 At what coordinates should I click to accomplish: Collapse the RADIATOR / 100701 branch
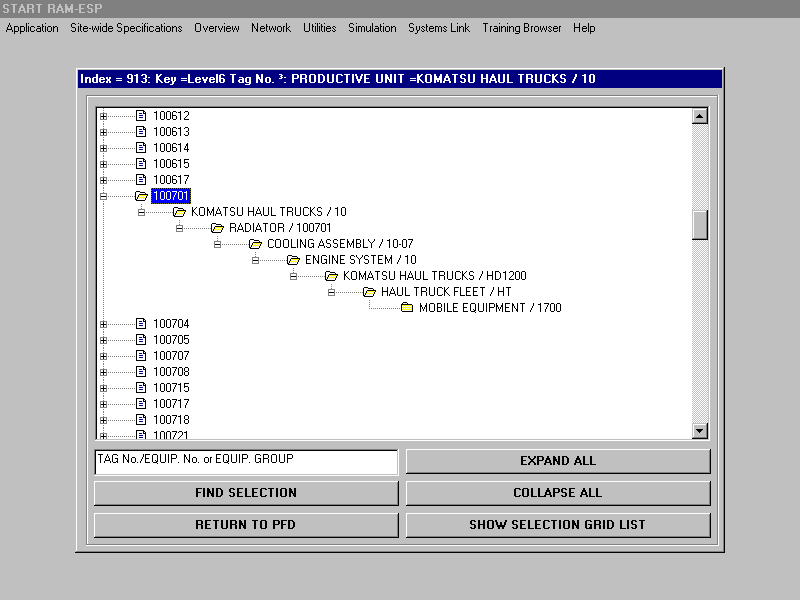pyautogui.click(x=180, y=228)
